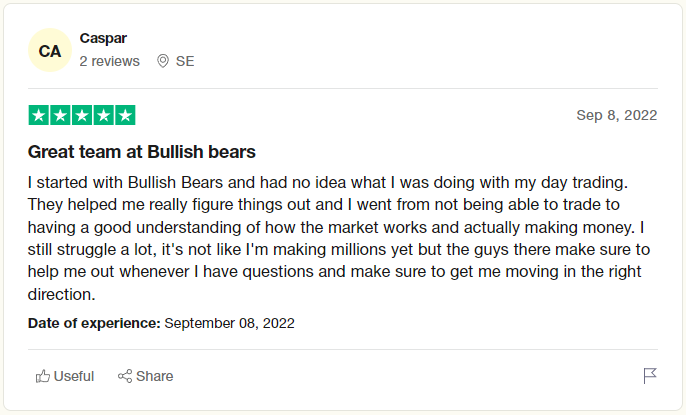The height and width of the screenshot is (415, 686).
Task: Click the location pin icon beside SE
Action: point(163,61)
